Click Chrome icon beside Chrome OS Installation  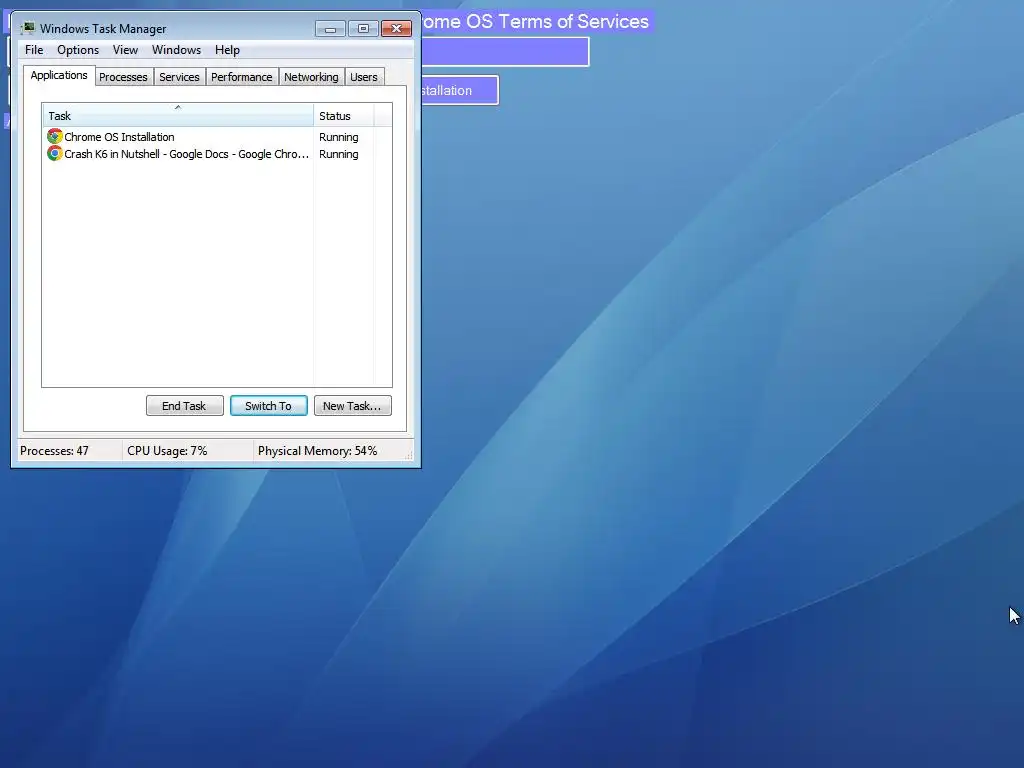tap(55, 136)
